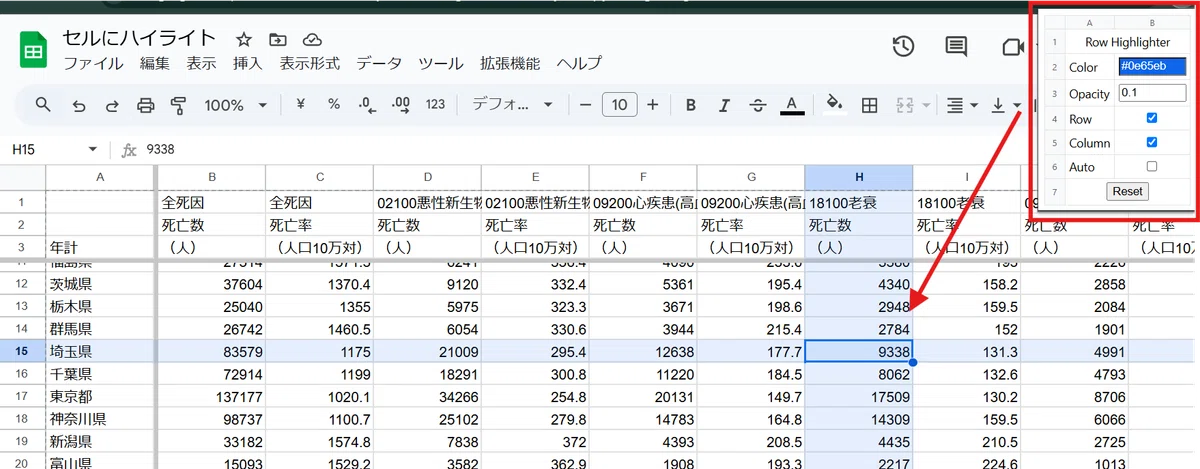Click the Reset button in Row Highlighter
Screen dimensions: 1200x469
click(x=1128, y=191)
